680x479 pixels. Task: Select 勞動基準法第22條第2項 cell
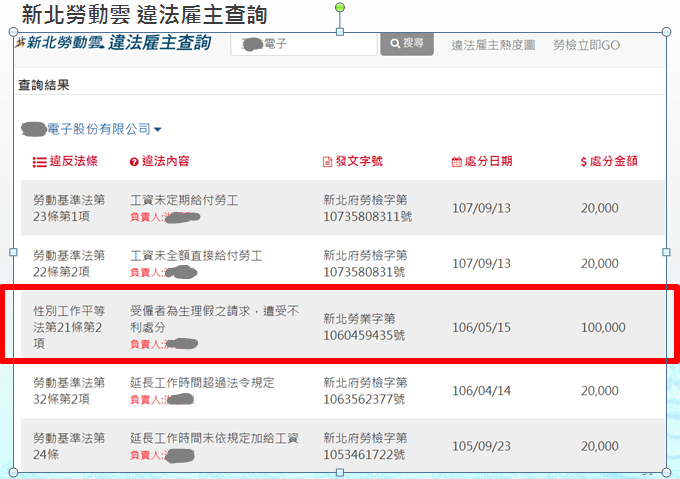tap(69, 264)
